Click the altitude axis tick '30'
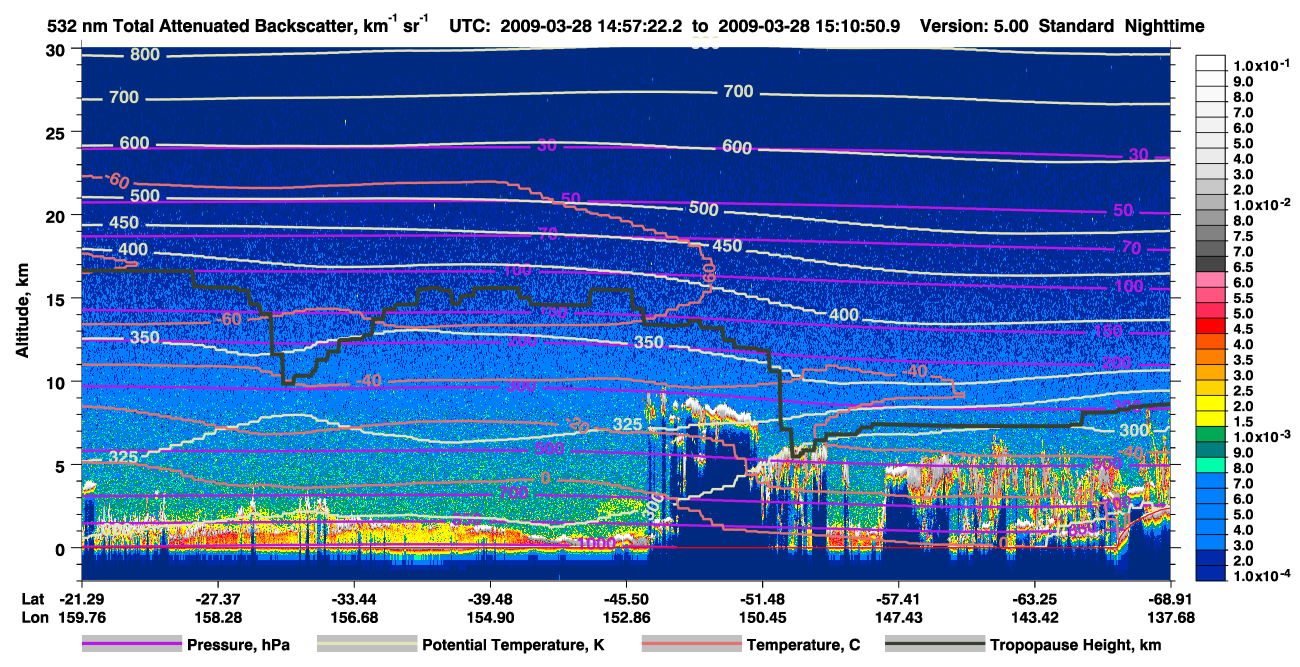1300x667 pixels. [x=57, y=50]
